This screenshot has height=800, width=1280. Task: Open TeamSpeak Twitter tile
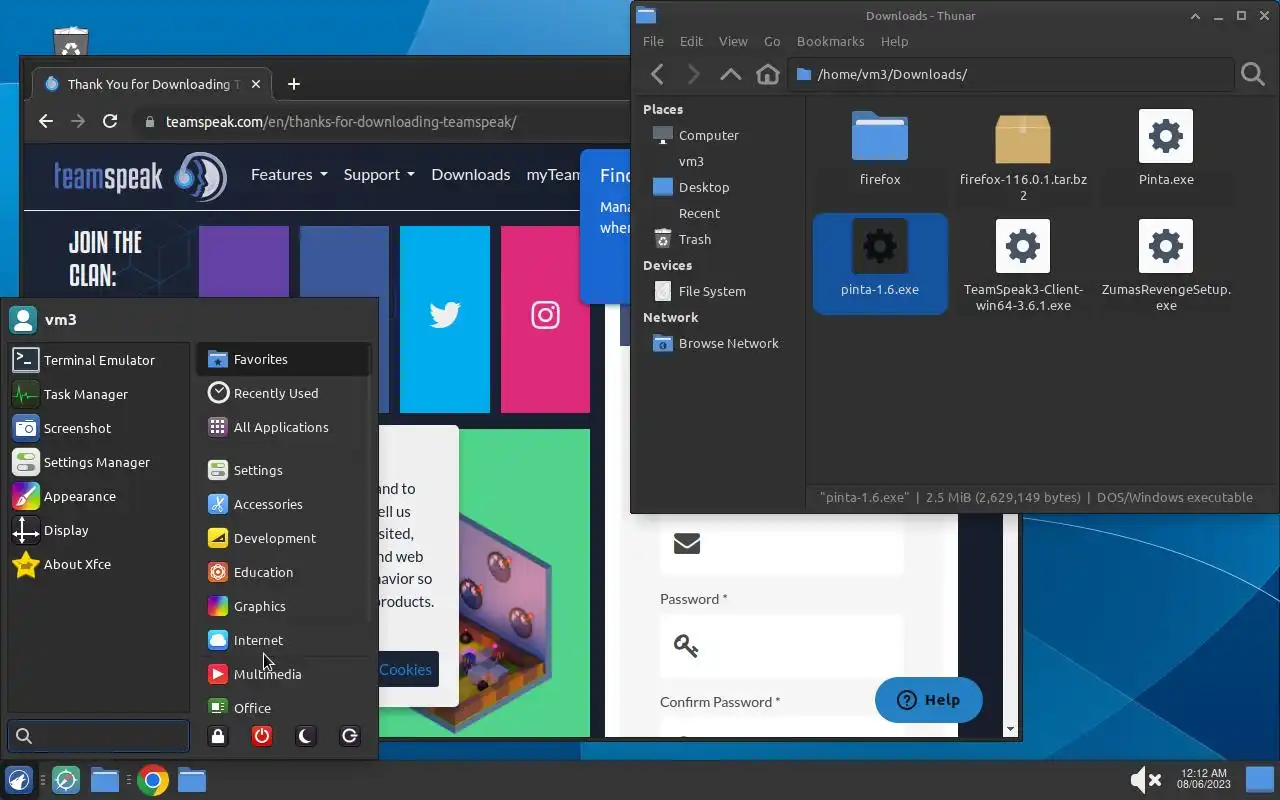point(445,319)
